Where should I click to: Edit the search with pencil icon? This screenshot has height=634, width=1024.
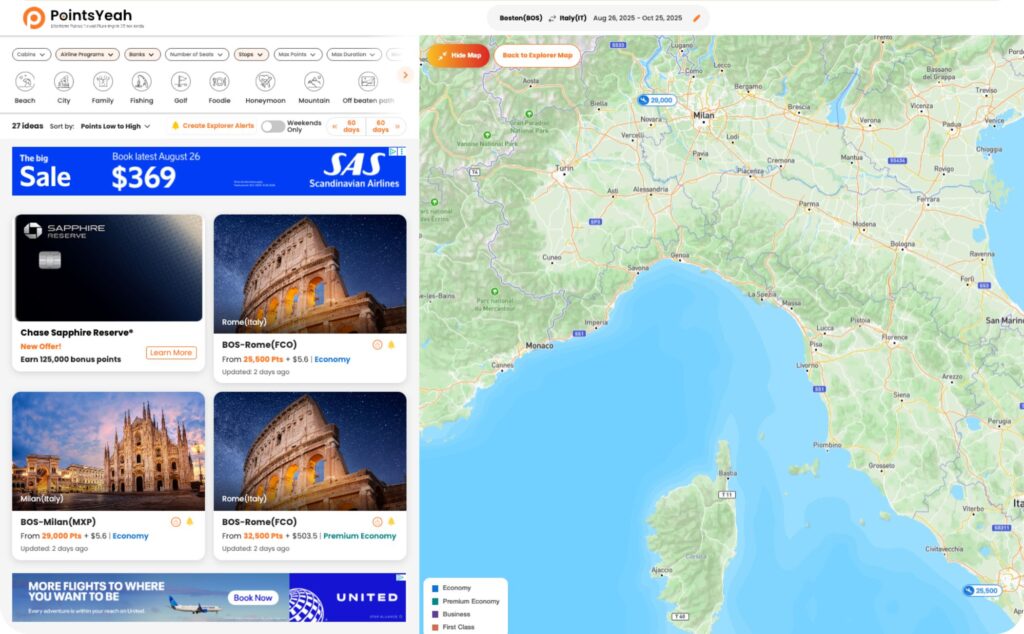point(696,18)
